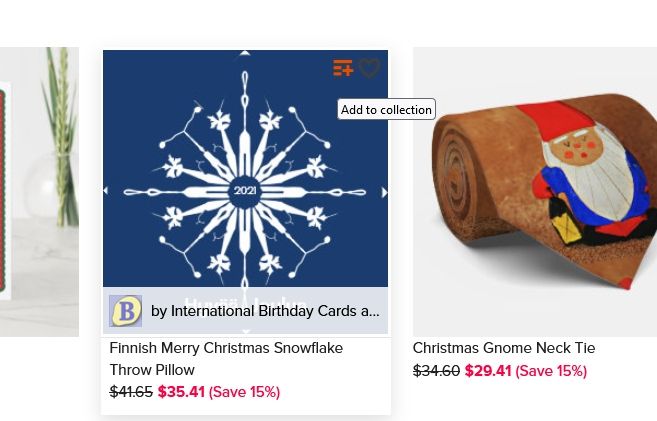This screenshot has height=421, width=657.
Task: Click the crossed-out $41.65 price
Action: tap(131, 392)
